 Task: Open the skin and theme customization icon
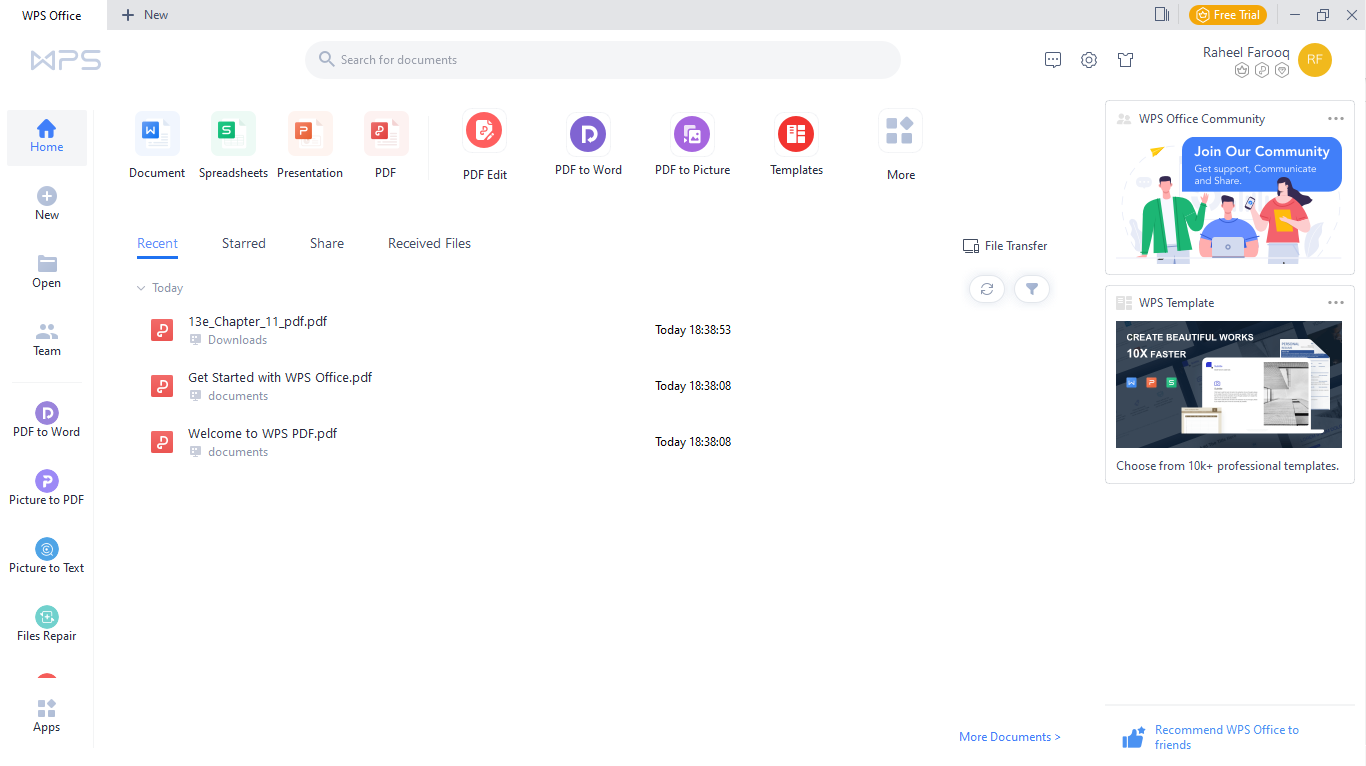pos(1125,59)
